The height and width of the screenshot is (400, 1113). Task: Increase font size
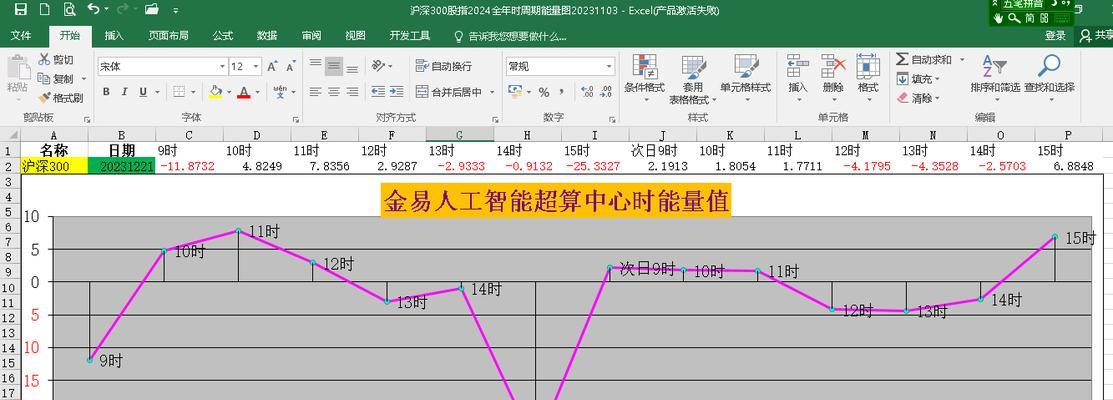(272, 67)
